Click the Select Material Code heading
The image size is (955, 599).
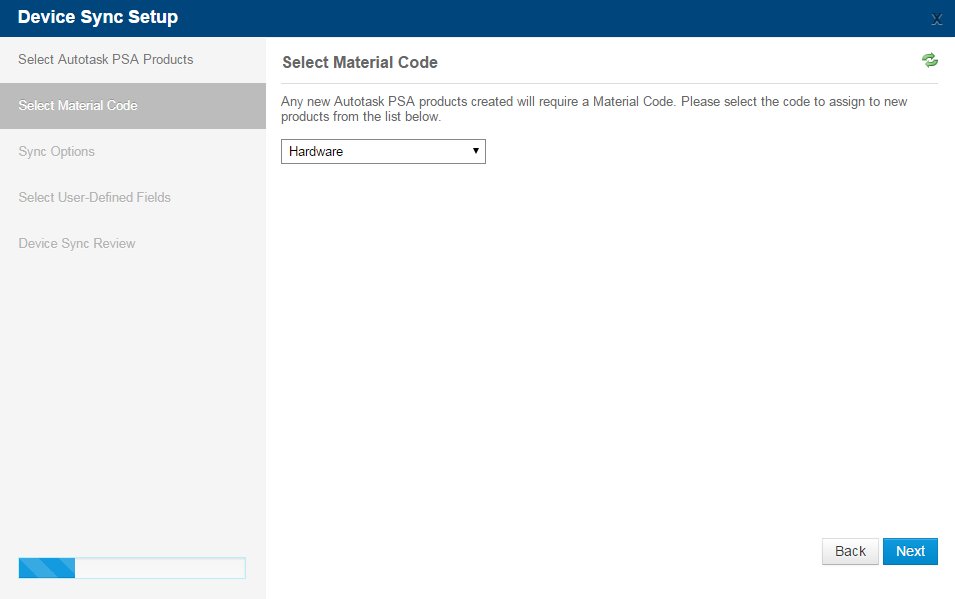click(360, 62)
